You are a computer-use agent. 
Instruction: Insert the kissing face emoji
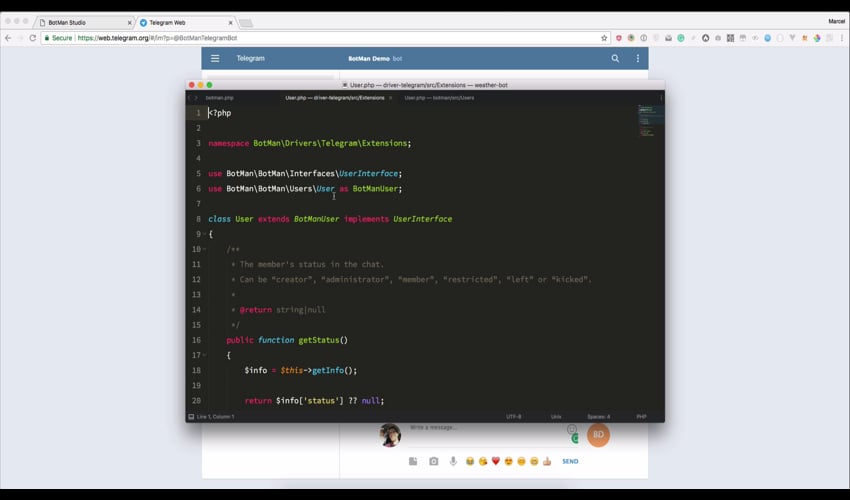coord(482,461)
